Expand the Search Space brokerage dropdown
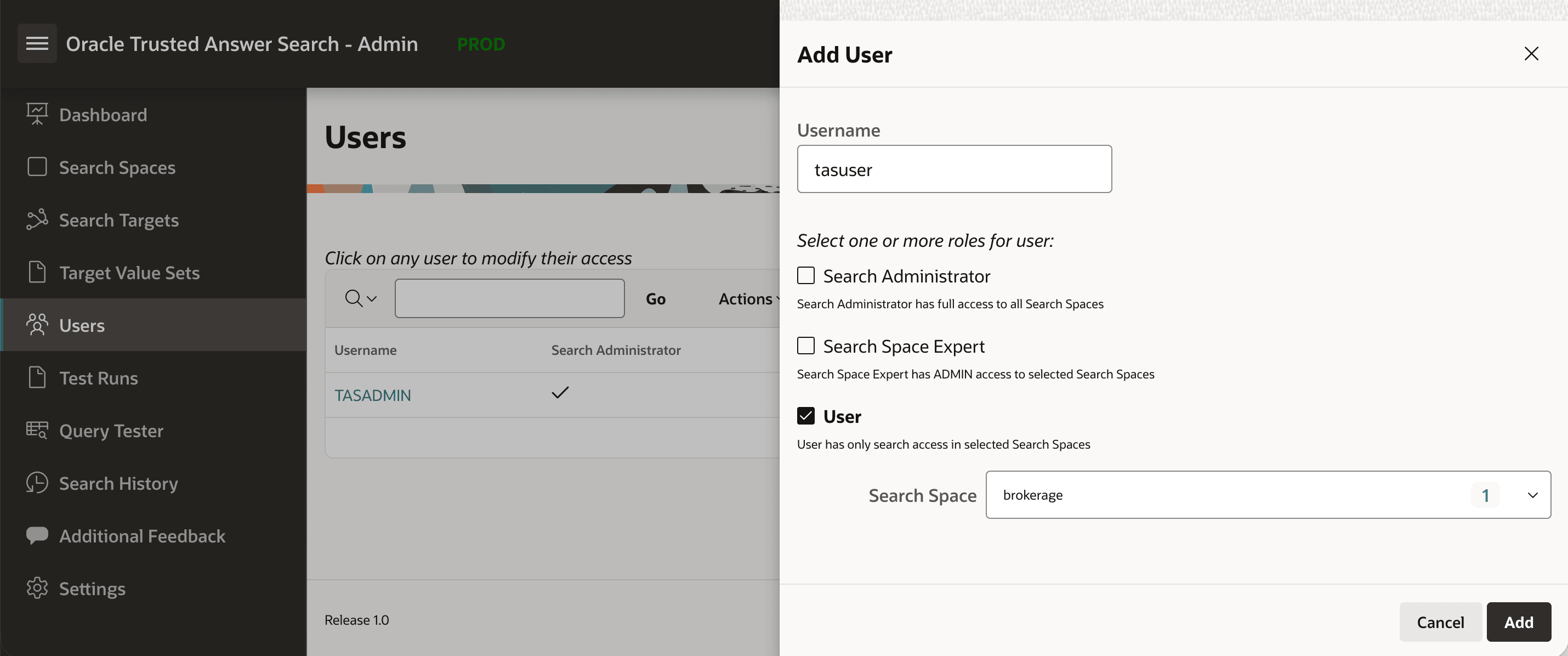This screenshot has width=1568, height=656. [x=1533, y=495]
